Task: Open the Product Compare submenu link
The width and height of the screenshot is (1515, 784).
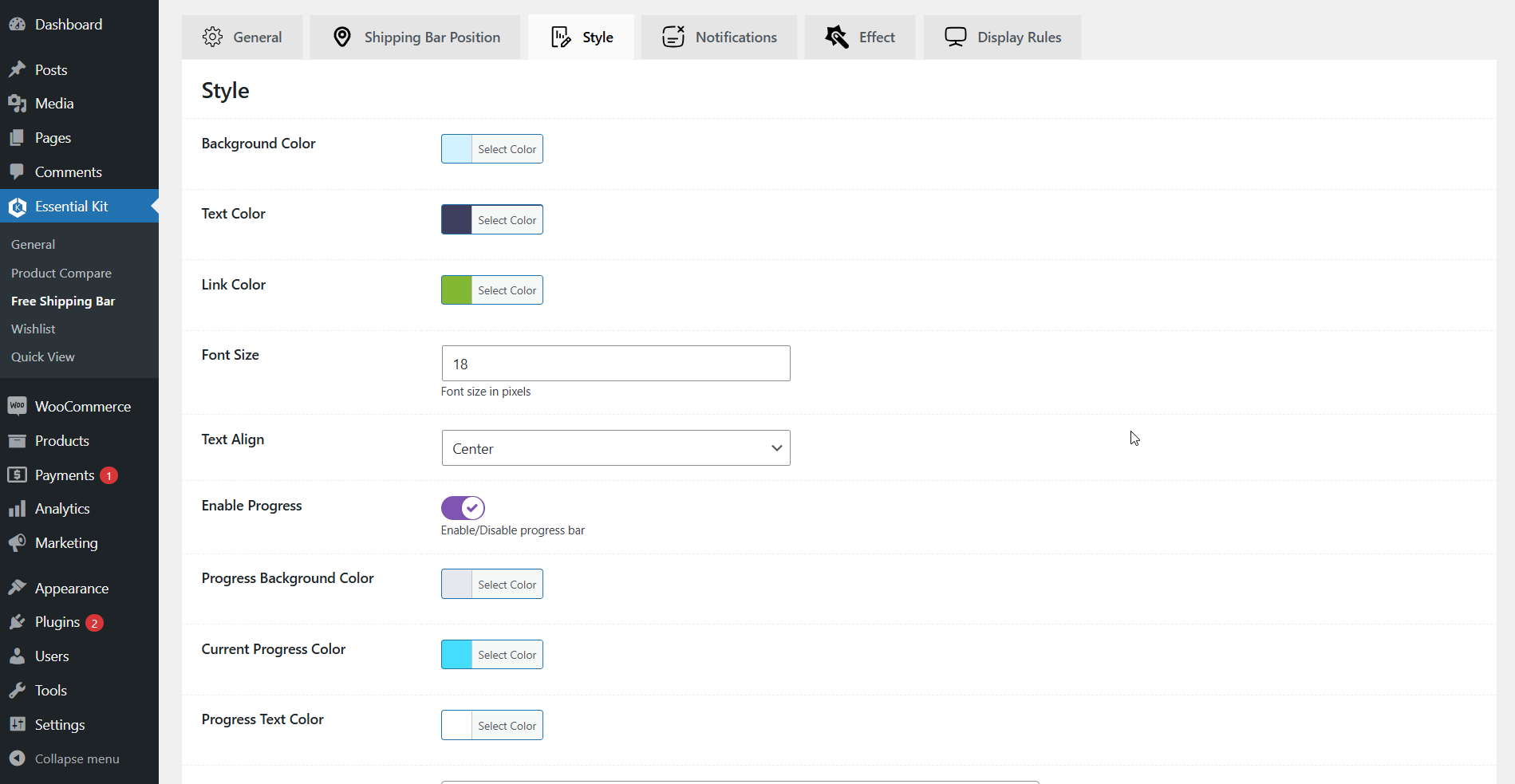Action: 61,273
